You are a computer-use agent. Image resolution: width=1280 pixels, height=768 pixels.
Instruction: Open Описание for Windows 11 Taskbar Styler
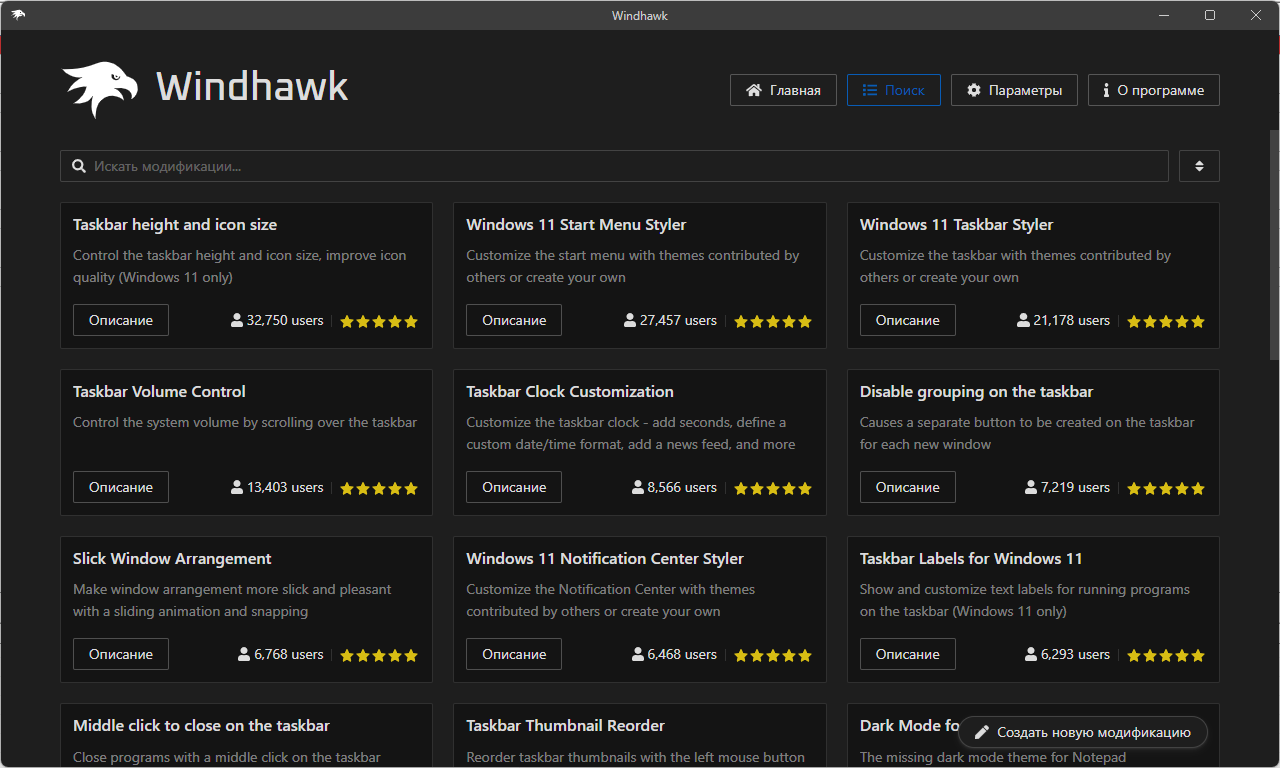(908, 320)
